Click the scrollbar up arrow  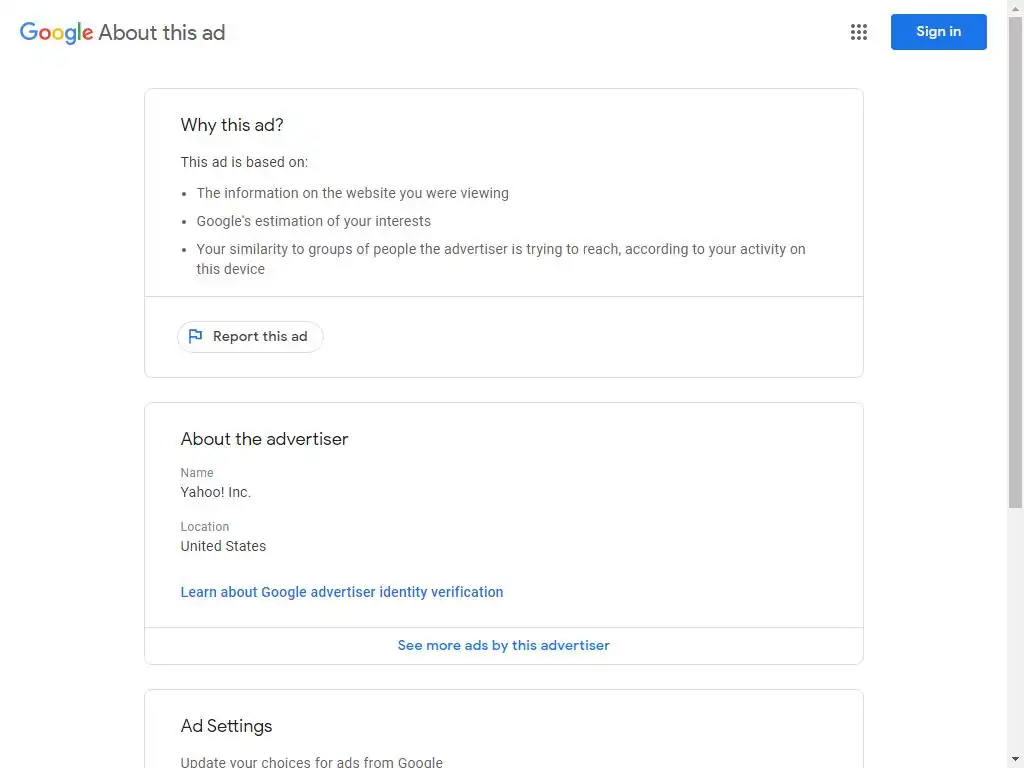click(1015, 7)
